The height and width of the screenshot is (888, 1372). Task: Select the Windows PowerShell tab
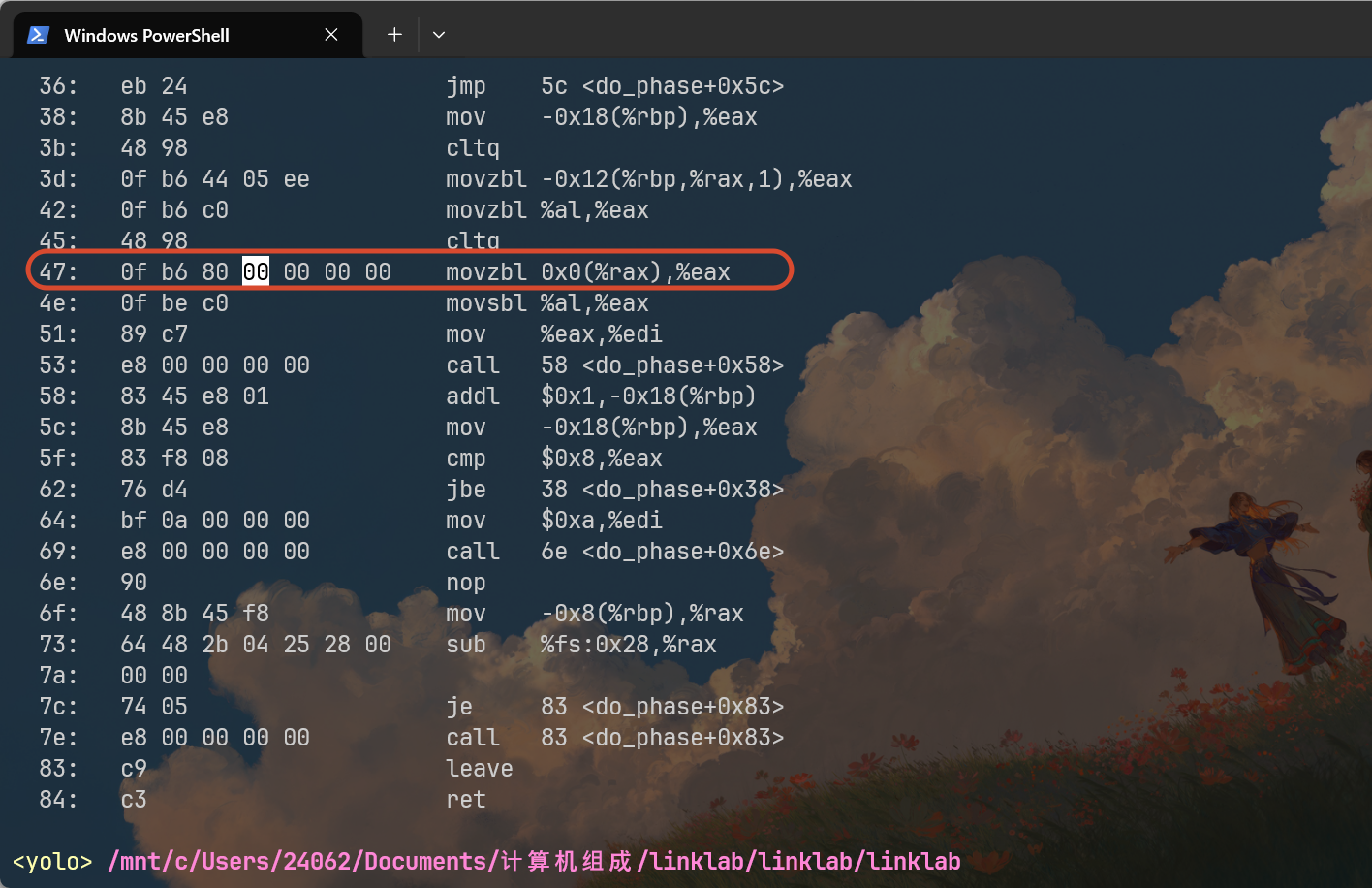coord(188,35)
